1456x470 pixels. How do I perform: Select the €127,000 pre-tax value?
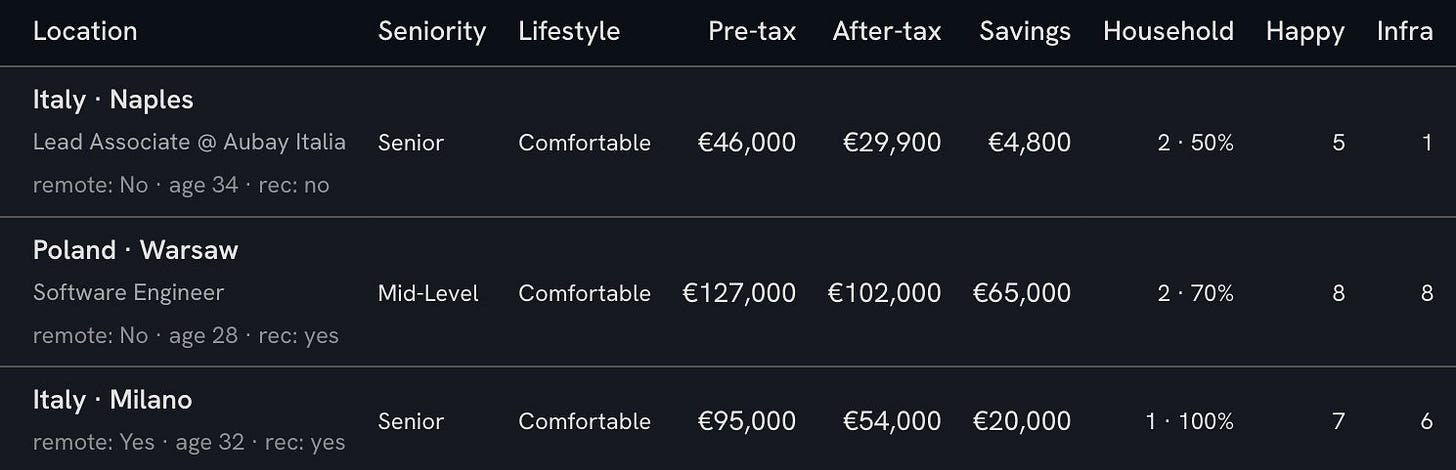pos(739,293)
